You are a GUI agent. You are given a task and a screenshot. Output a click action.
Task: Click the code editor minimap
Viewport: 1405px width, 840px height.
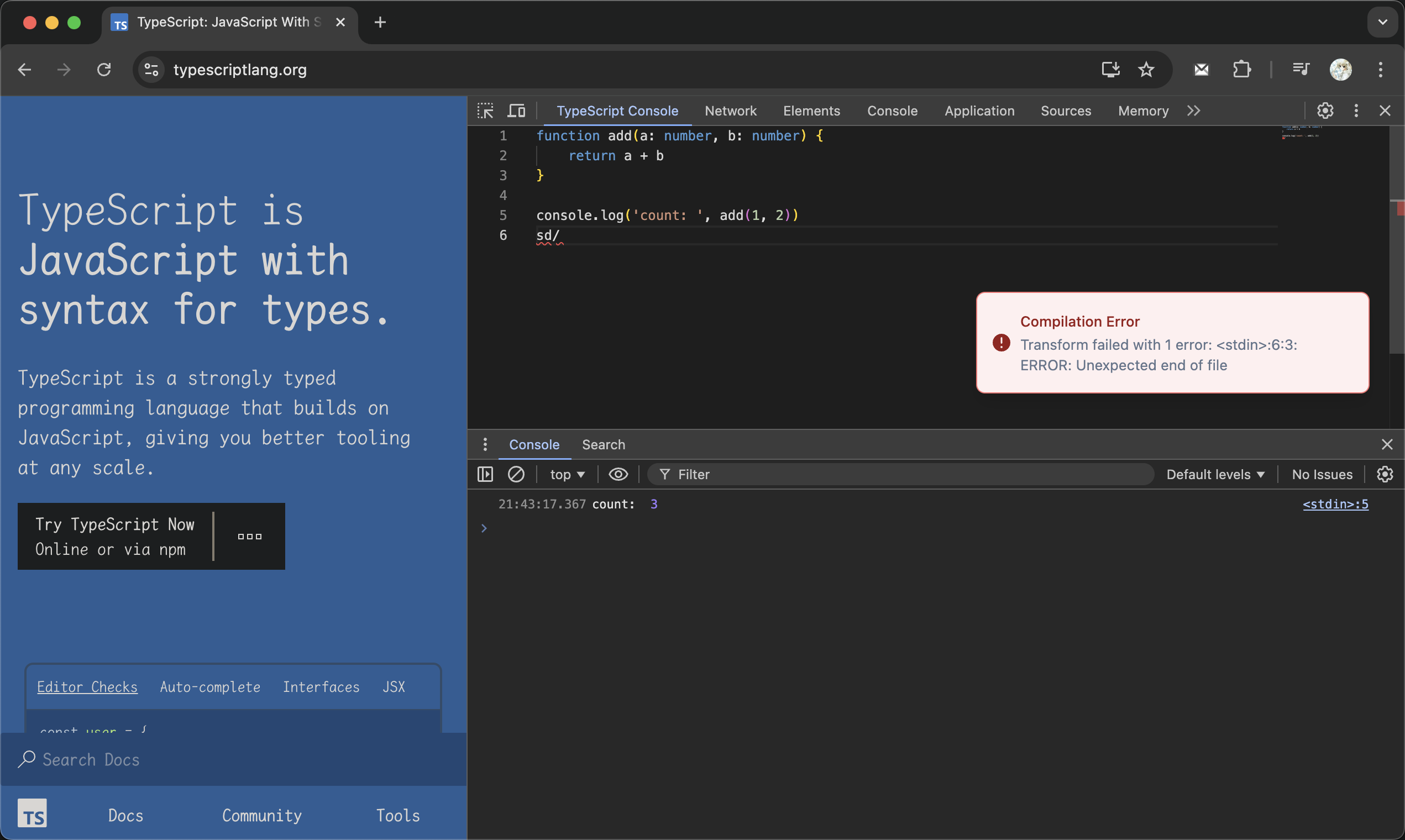[1301, 133]
